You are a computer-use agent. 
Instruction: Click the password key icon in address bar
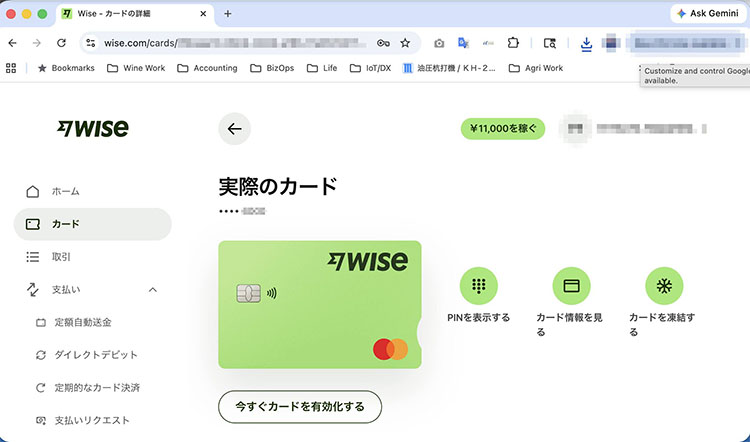click(x=383, y=43)
